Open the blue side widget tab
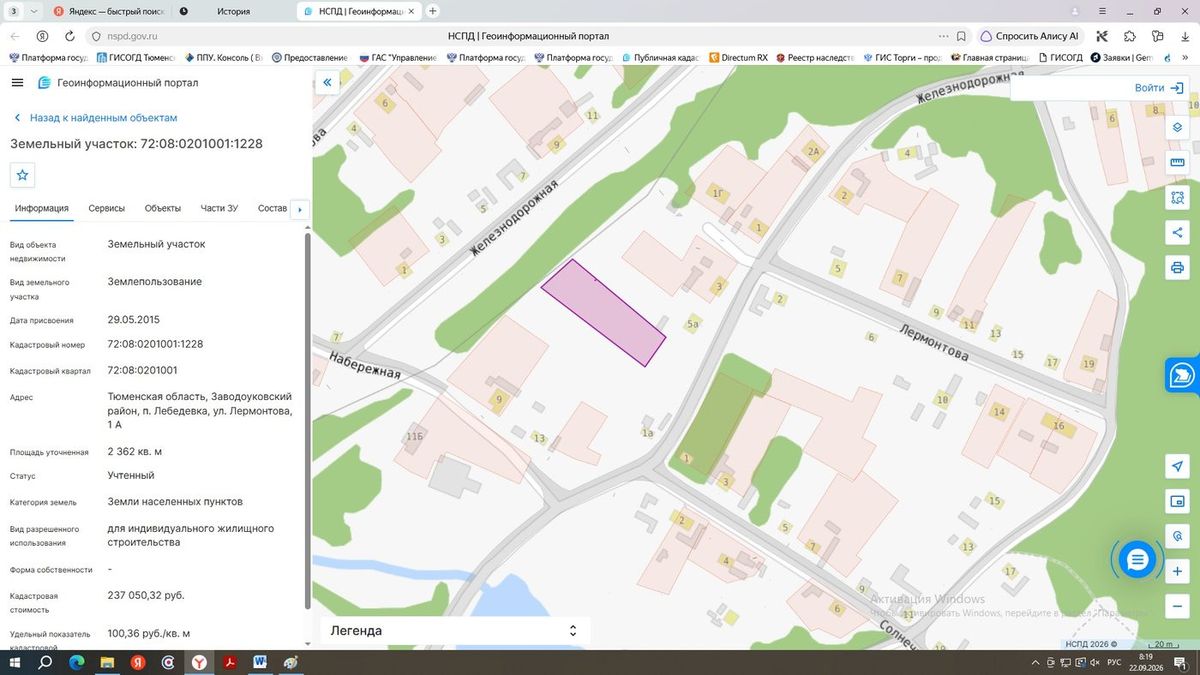 pyautogui.click(x=1182, y=375)
